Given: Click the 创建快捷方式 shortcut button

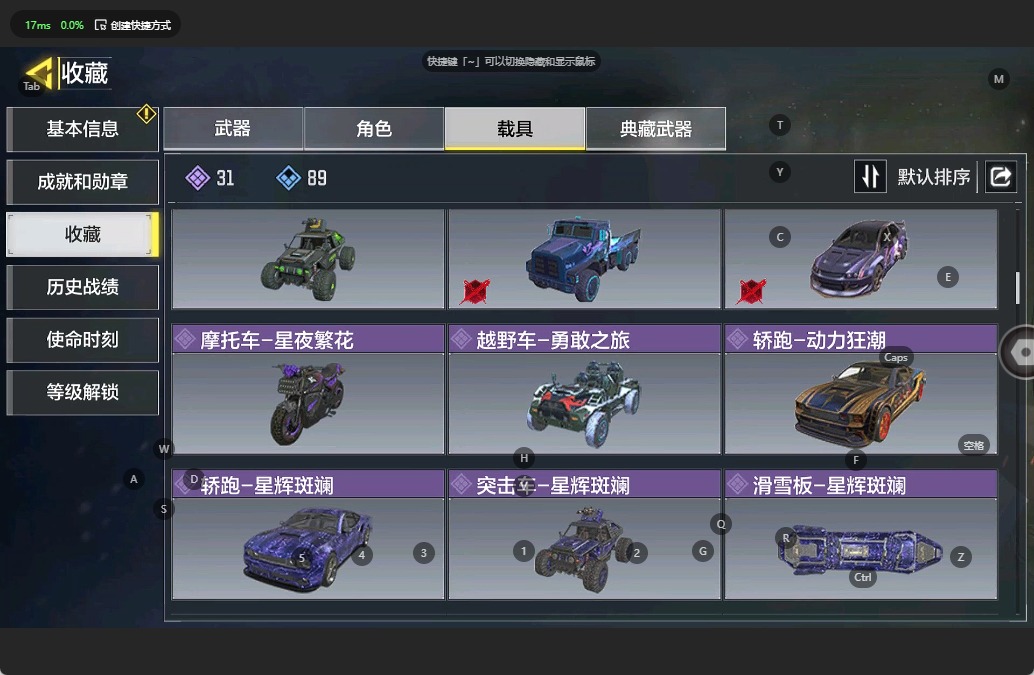Looking at the screenshot, I should coord(133,25).
